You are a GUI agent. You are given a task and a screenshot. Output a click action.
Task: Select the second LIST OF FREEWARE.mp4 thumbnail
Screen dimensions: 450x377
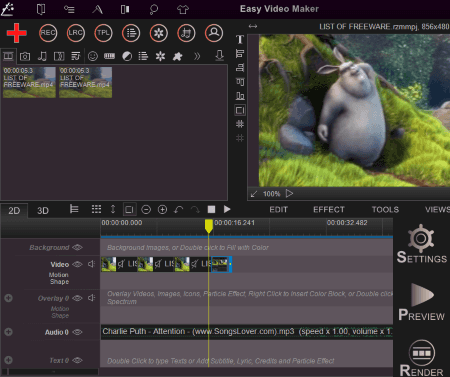[86, 82]
